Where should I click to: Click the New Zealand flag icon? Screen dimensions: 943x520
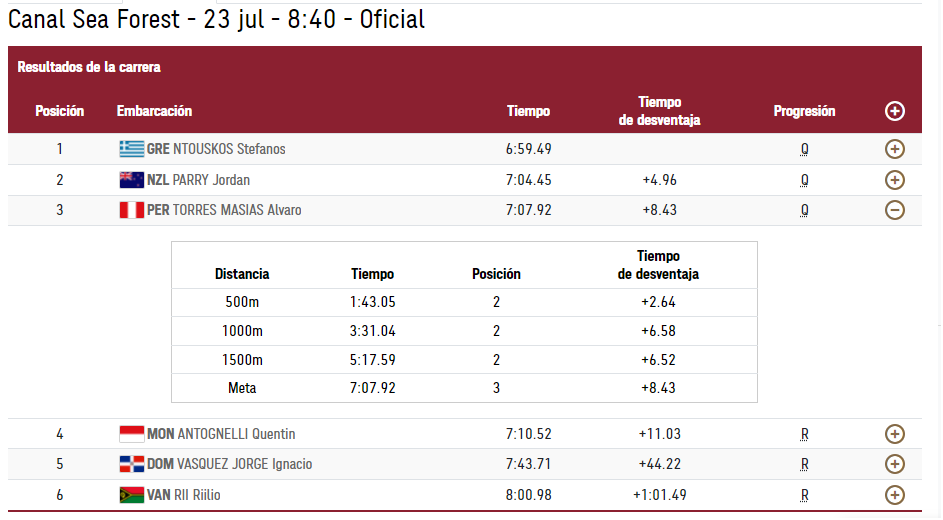pos(132,180)
